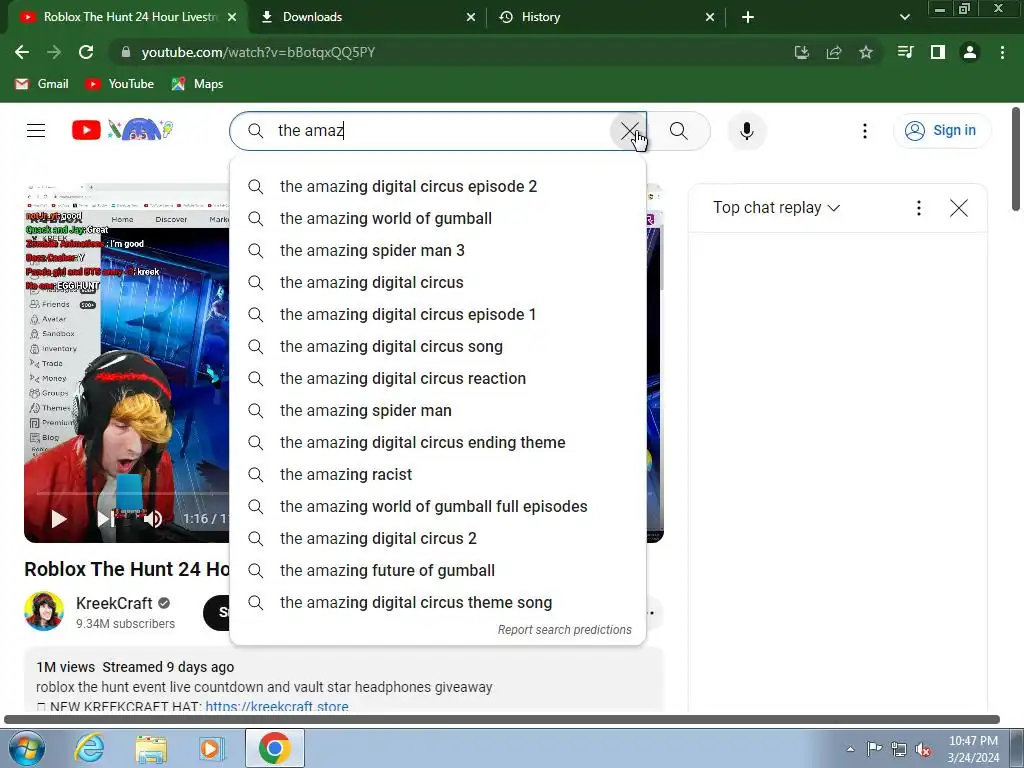Play the video with play button
Viewport: 1024px width, 768px height.
click(59, 519)
